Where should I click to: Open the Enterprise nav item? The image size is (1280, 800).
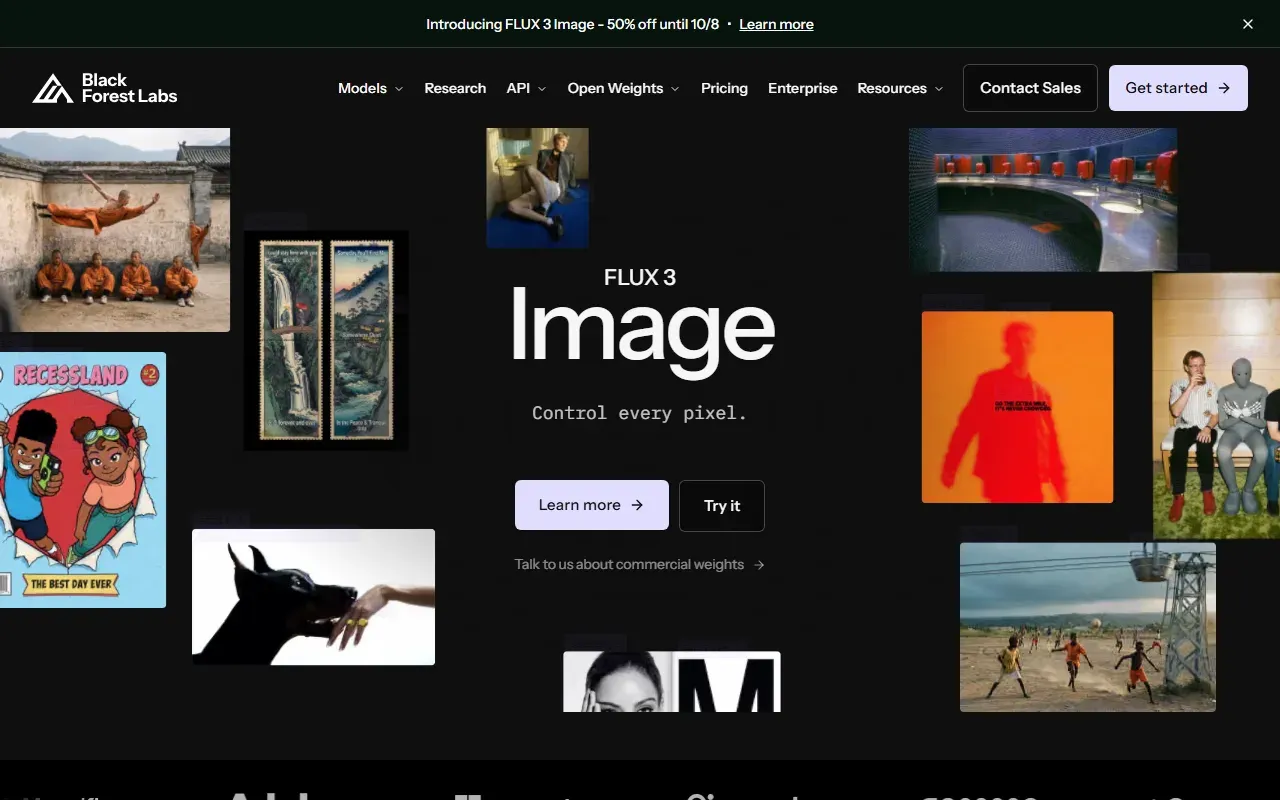[803, 88]
